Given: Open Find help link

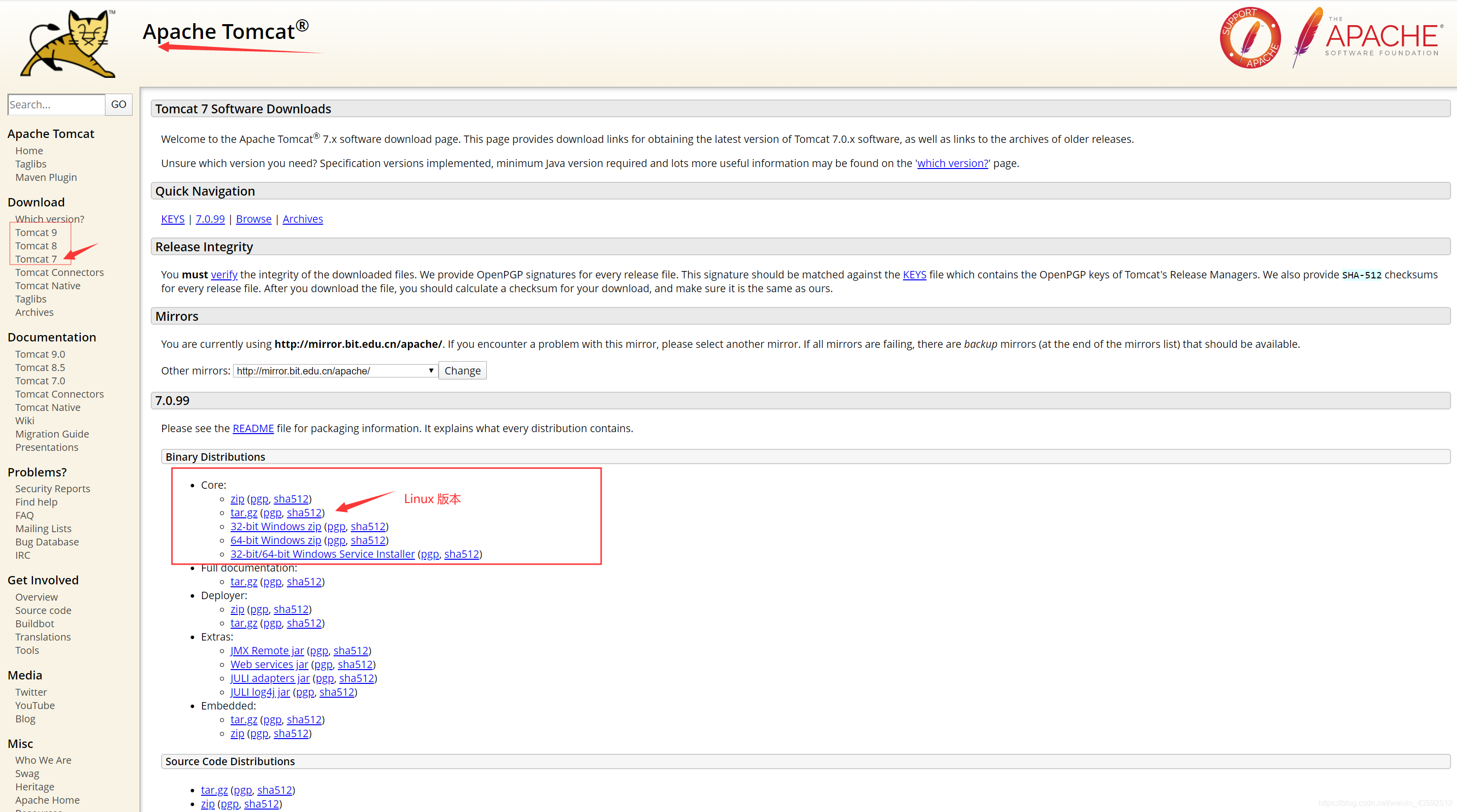Looking at the screenshot, I should [x=36, y=502].
